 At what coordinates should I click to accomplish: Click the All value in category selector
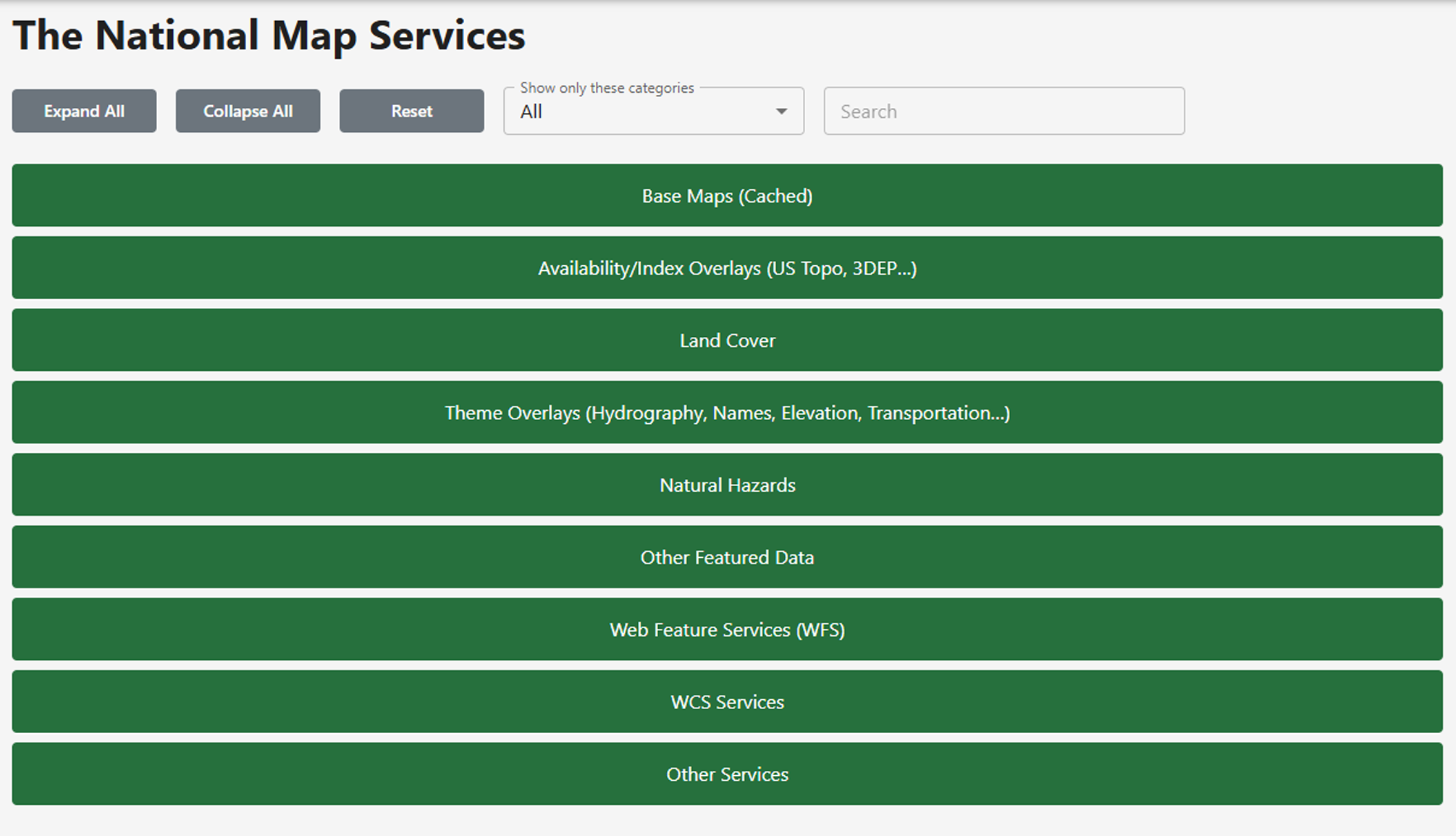[531, 112]
